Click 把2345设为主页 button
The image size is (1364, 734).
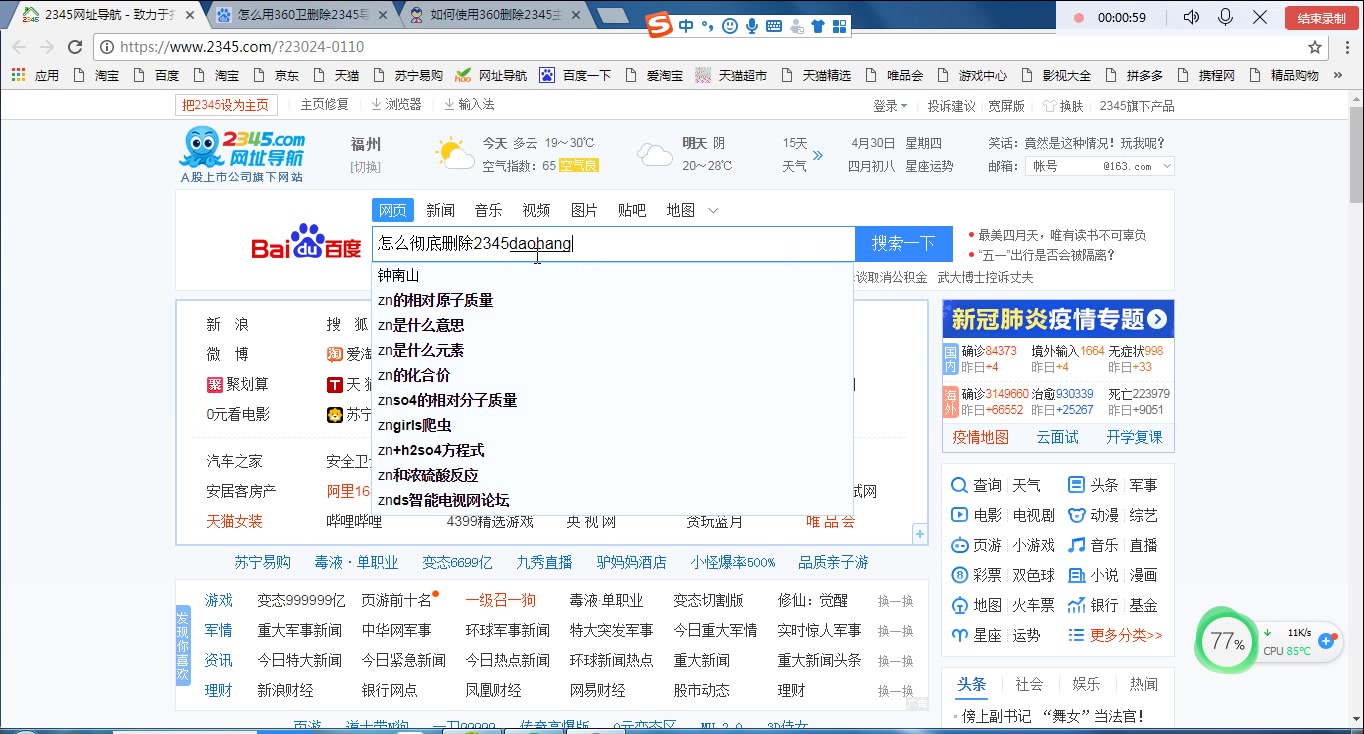[x=225, y=105]
